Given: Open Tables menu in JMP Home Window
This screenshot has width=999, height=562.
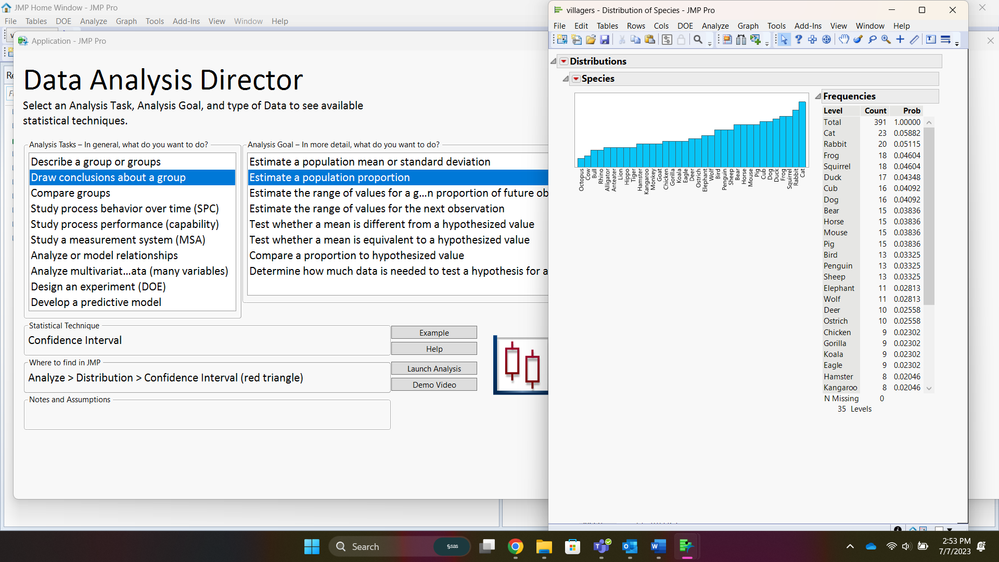Looking at the screenshot, I should click(36, 21).
